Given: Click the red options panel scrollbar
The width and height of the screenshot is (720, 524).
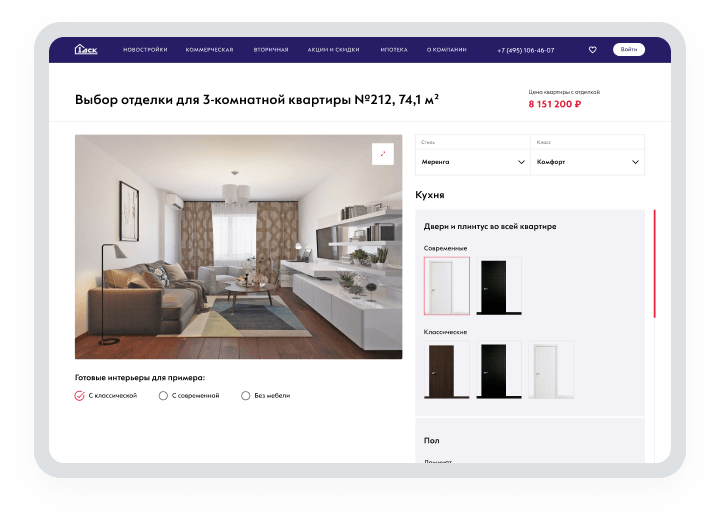Looking at the screenshot, I should pyautogui.click(x=654, y=264).
